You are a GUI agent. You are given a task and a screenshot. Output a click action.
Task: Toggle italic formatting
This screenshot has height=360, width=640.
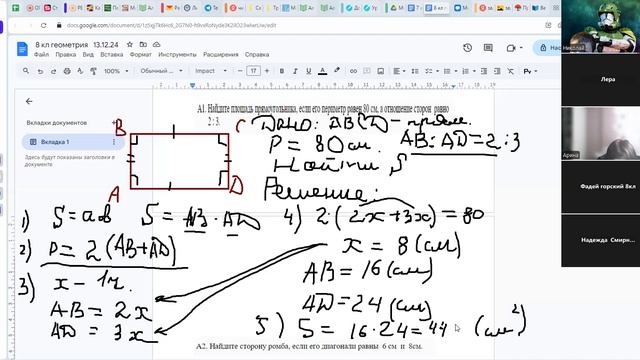coord(295,71)
